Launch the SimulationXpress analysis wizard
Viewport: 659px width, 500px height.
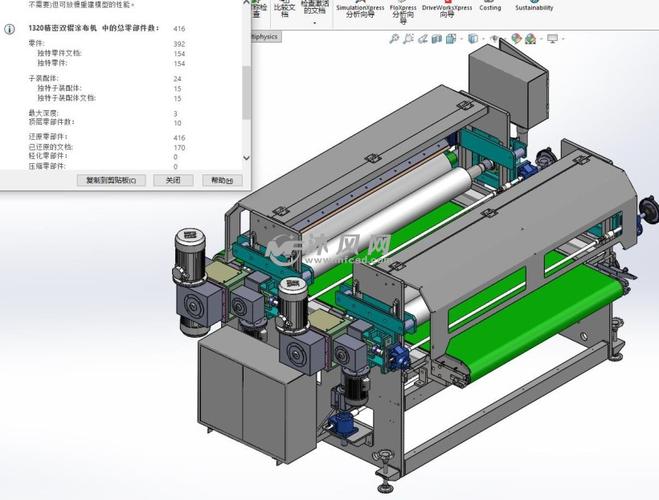[x=360, y=11]
